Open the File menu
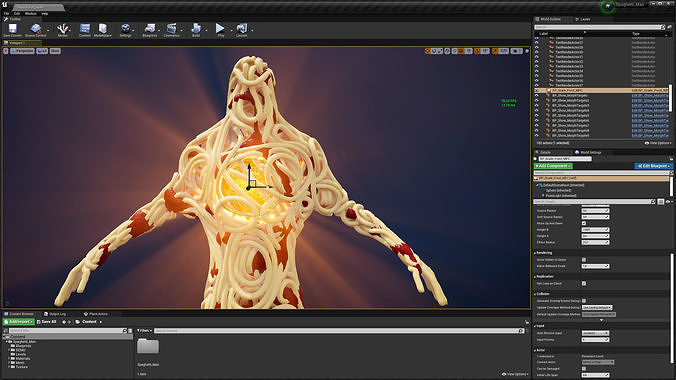Image resolution: width=676 pixels, height=380 pixels. [6, 13]
